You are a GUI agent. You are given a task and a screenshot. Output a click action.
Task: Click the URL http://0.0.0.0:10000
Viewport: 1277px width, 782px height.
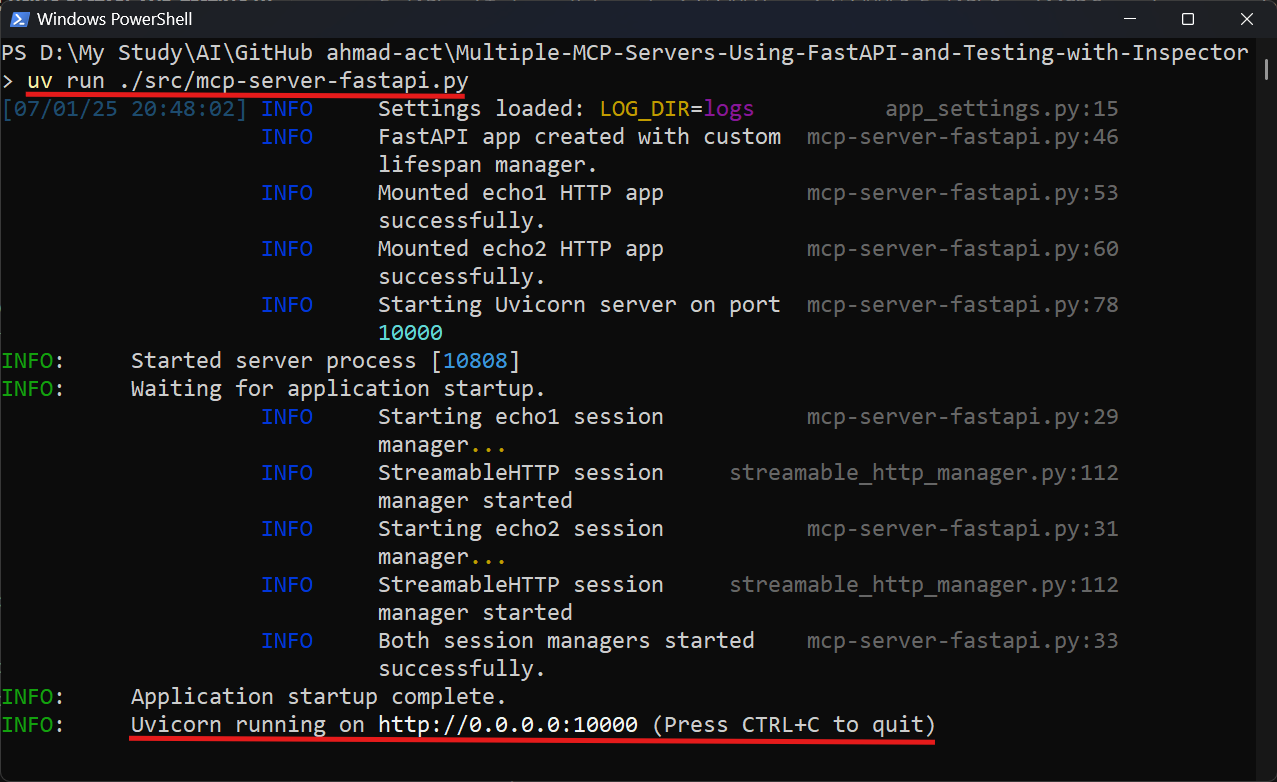[508, 724]
